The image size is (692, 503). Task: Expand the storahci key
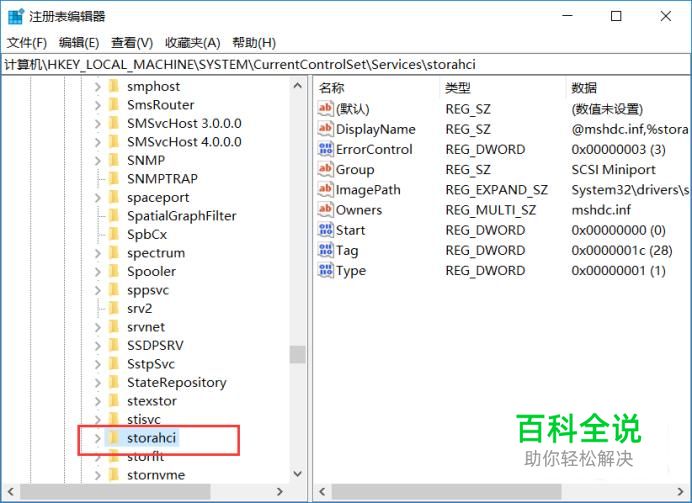98,438
